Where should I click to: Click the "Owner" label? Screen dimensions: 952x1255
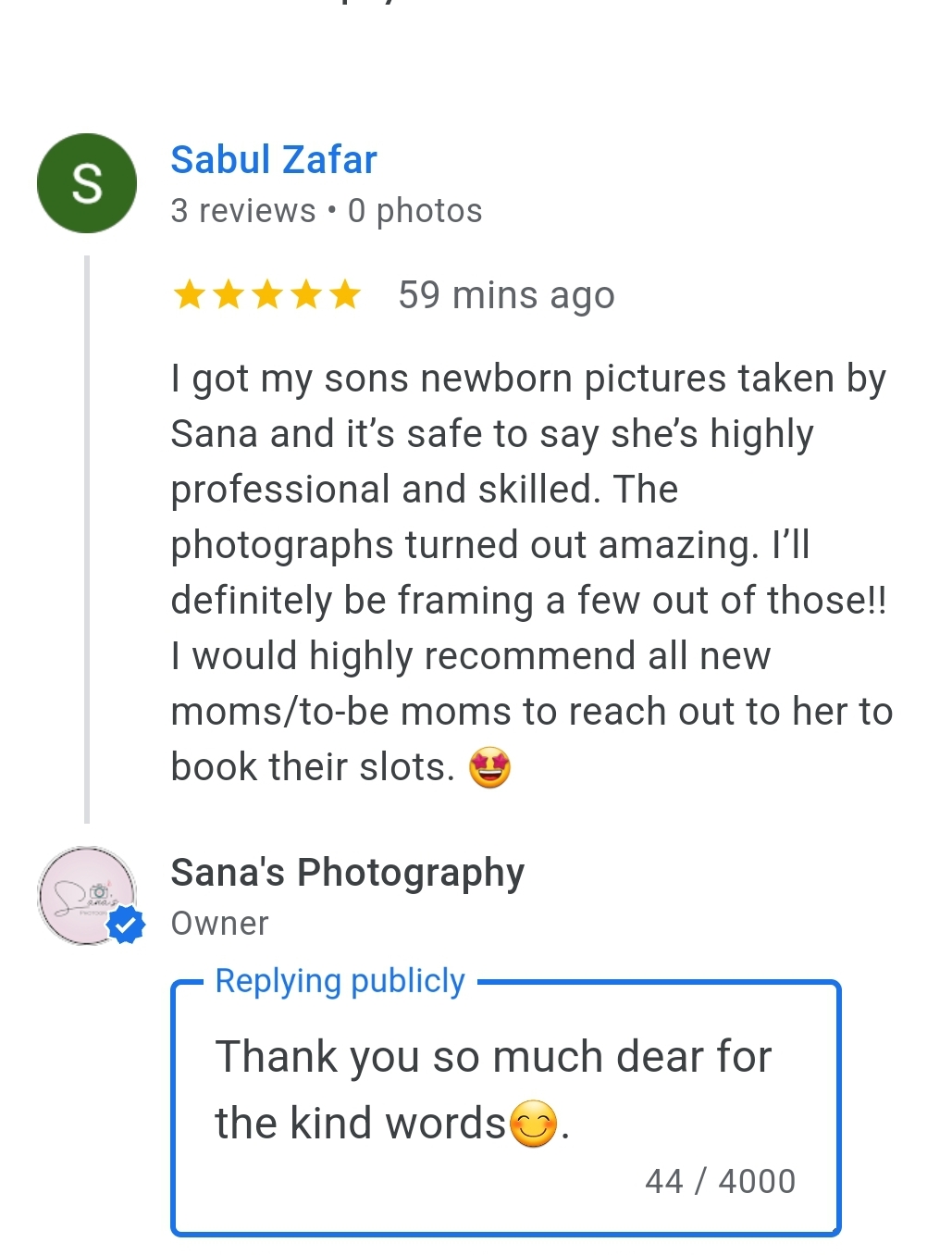219,924
